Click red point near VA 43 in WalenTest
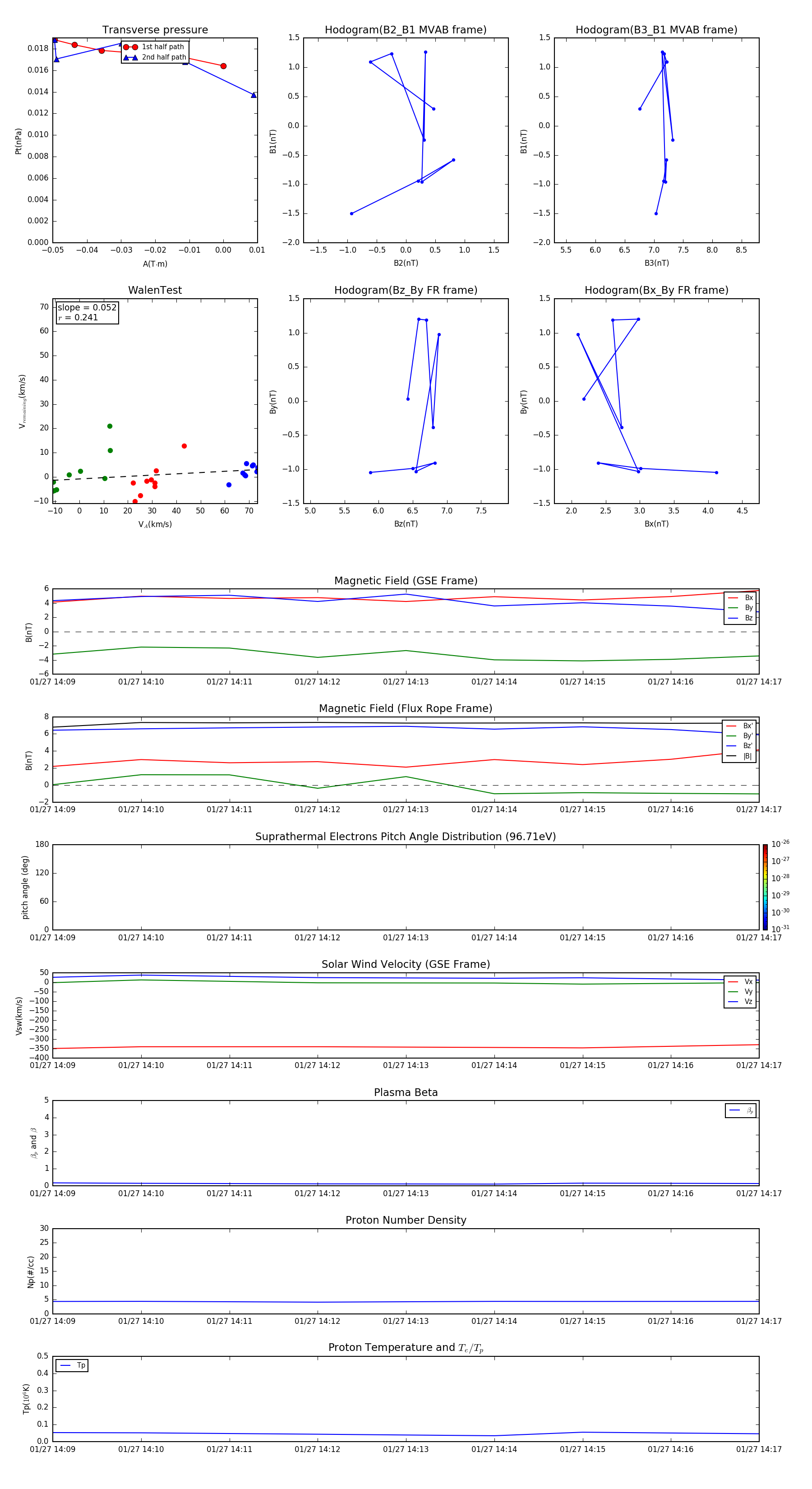 coord(184,446)
